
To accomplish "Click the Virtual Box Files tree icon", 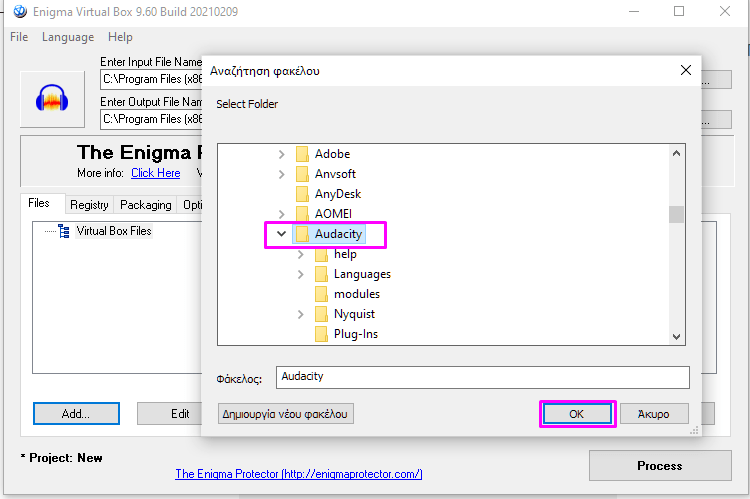I will (64, 231).
